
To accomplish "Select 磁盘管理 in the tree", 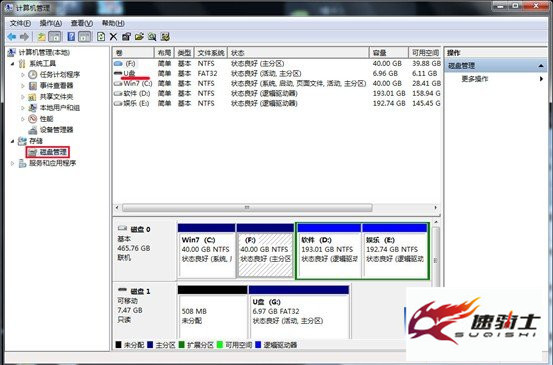I will 53,152.
